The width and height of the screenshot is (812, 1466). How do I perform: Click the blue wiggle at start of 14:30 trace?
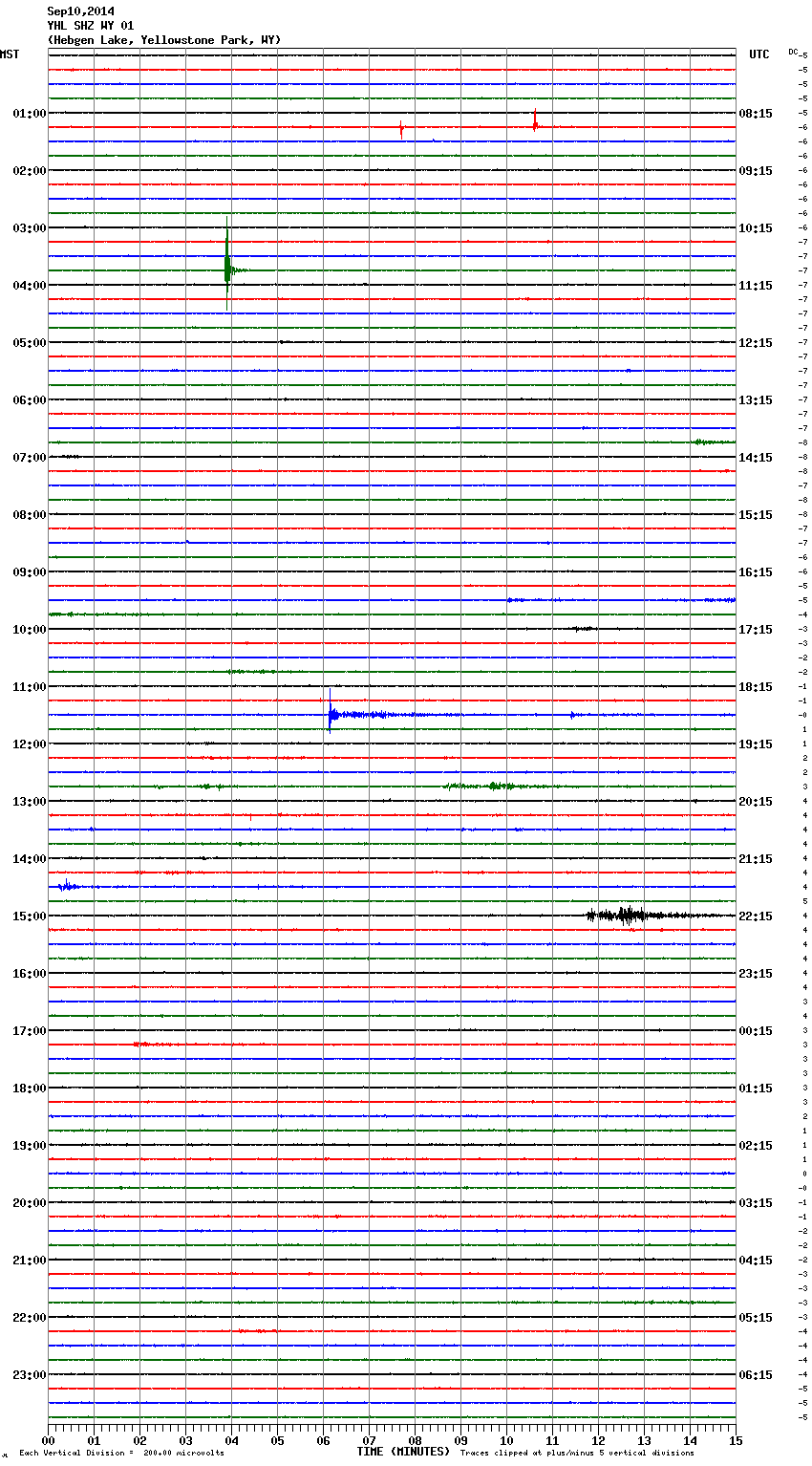(x=67, y=887)
